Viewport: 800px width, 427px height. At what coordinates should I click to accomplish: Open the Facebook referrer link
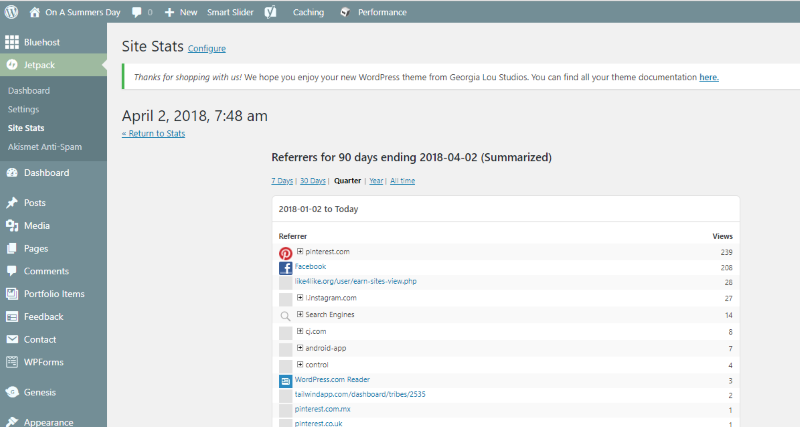(x=310, y=266)
